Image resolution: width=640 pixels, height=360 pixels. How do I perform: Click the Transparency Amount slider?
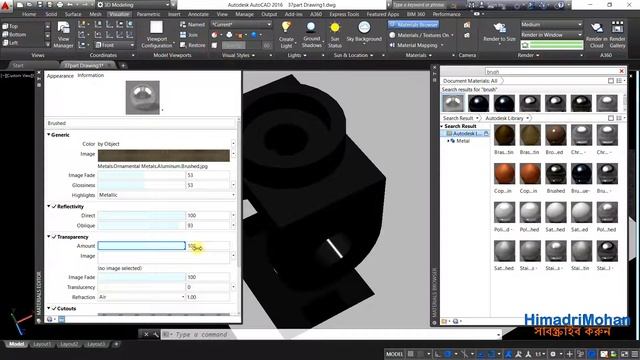tap(141, 246)
